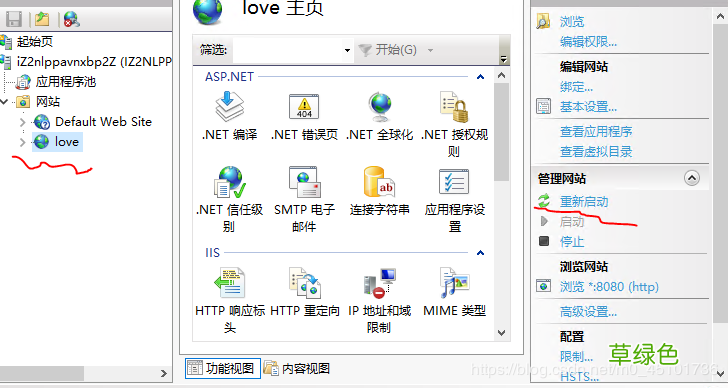This screenshot has height=388, width=728.
Task: Click the green 重新启动 refresh icon
Action: (544, 201)
